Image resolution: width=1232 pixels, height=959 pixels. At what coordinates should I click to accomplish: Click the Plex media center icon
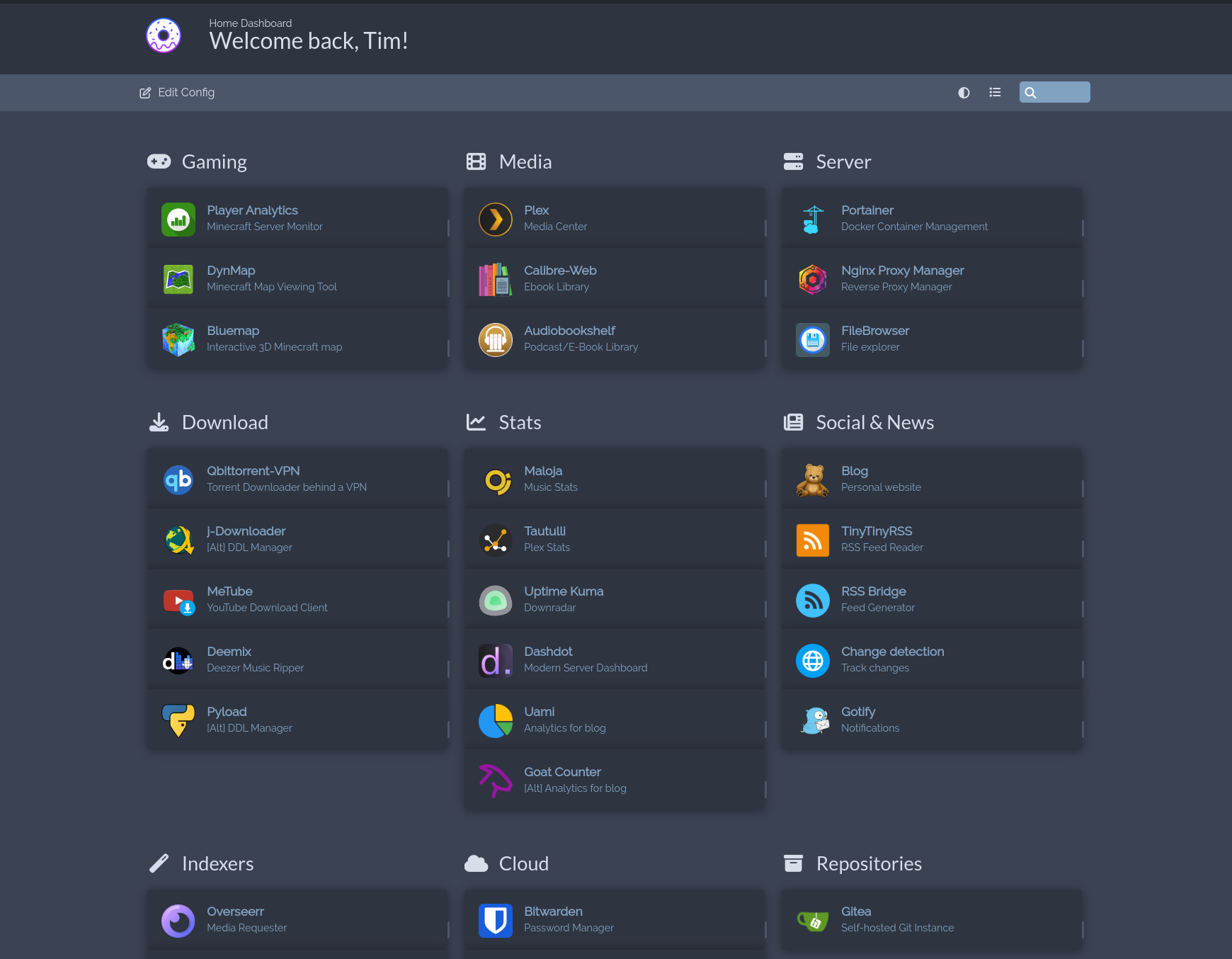(x=495, y=219)
